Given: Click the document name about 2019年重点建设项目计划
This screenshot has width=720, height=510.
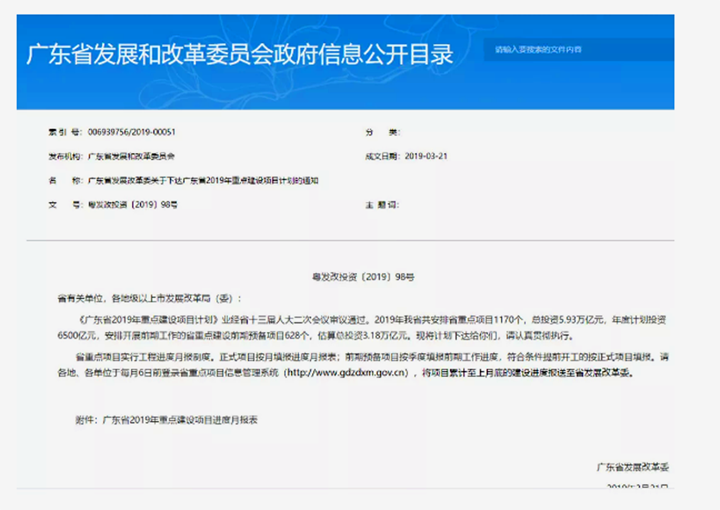Looking at the screenshot, I should click(x=205, y=180).
